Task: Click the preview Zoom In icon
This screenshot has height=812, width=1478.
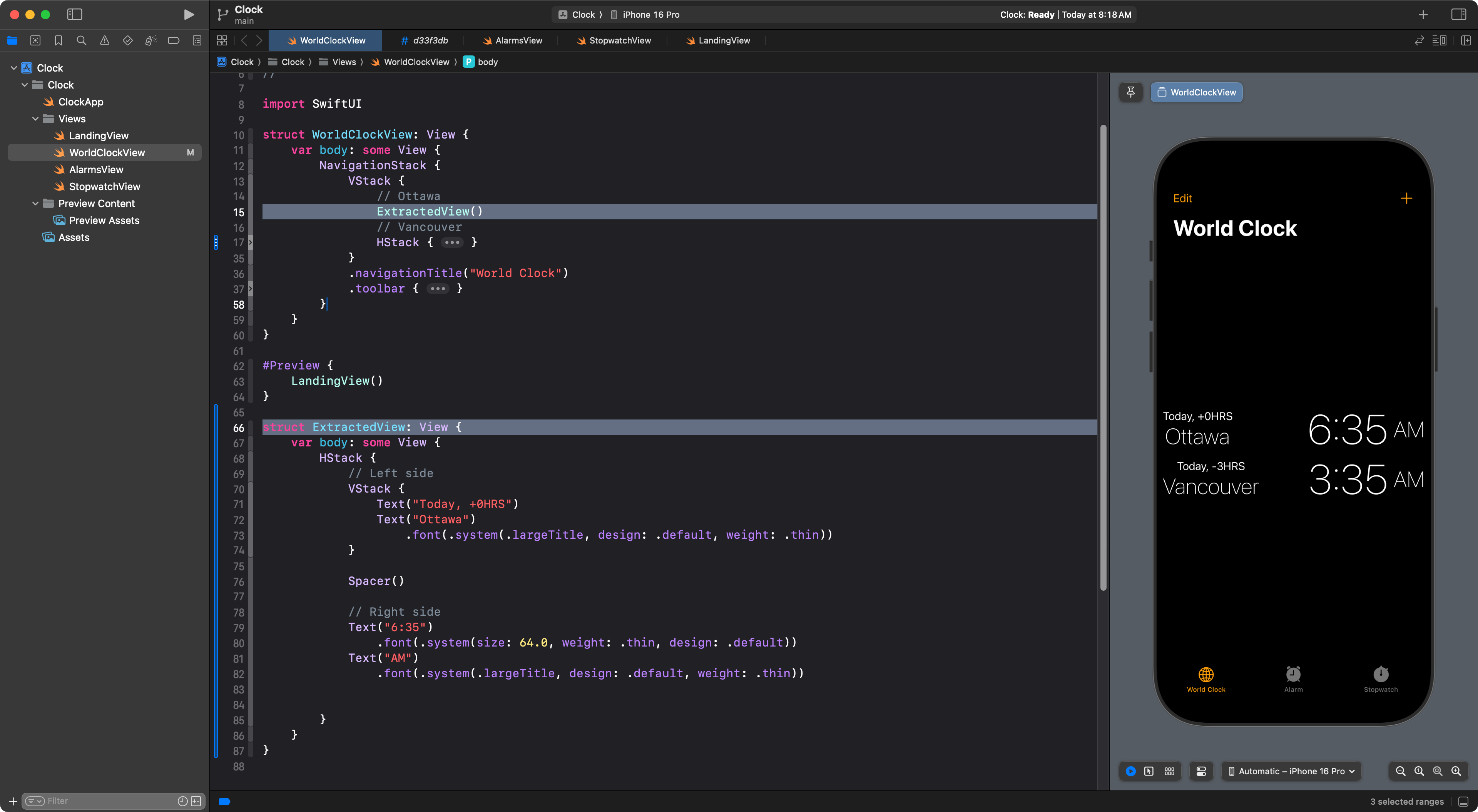Action: tap(1456, 771)
